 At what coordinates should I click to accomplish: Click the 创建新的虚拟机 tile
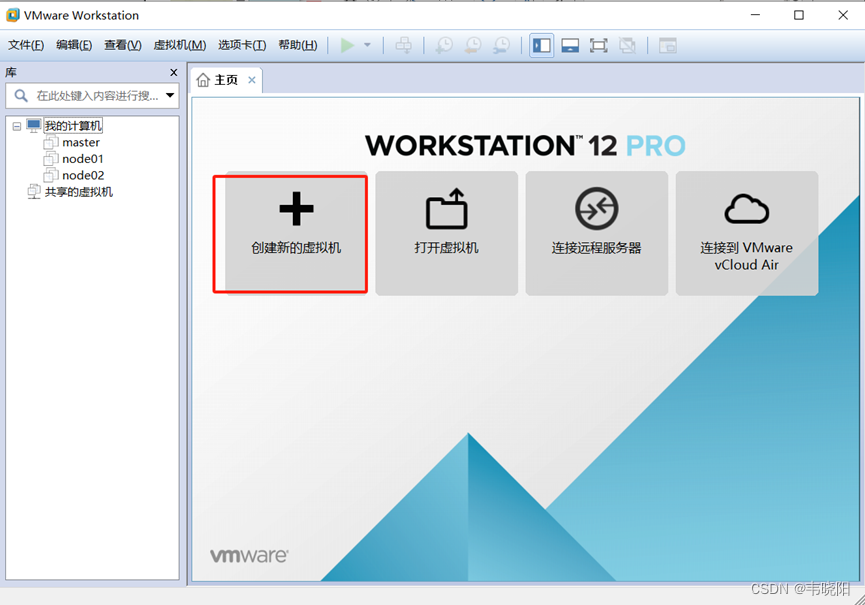coord(296,233)
